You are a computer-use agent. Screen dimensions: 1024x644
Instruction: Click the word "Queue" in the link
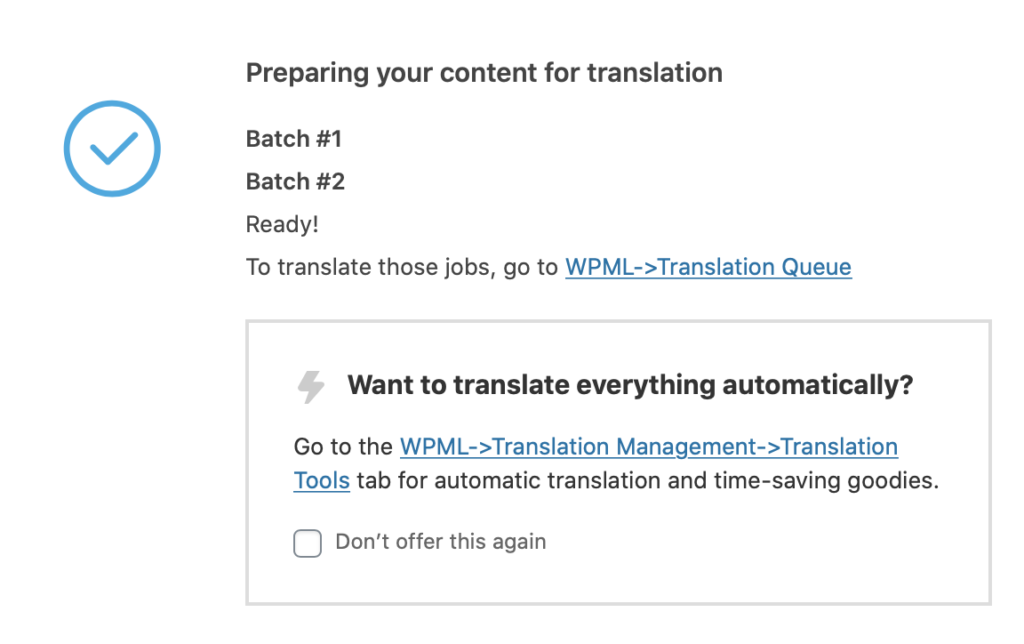tap(816, 267)
